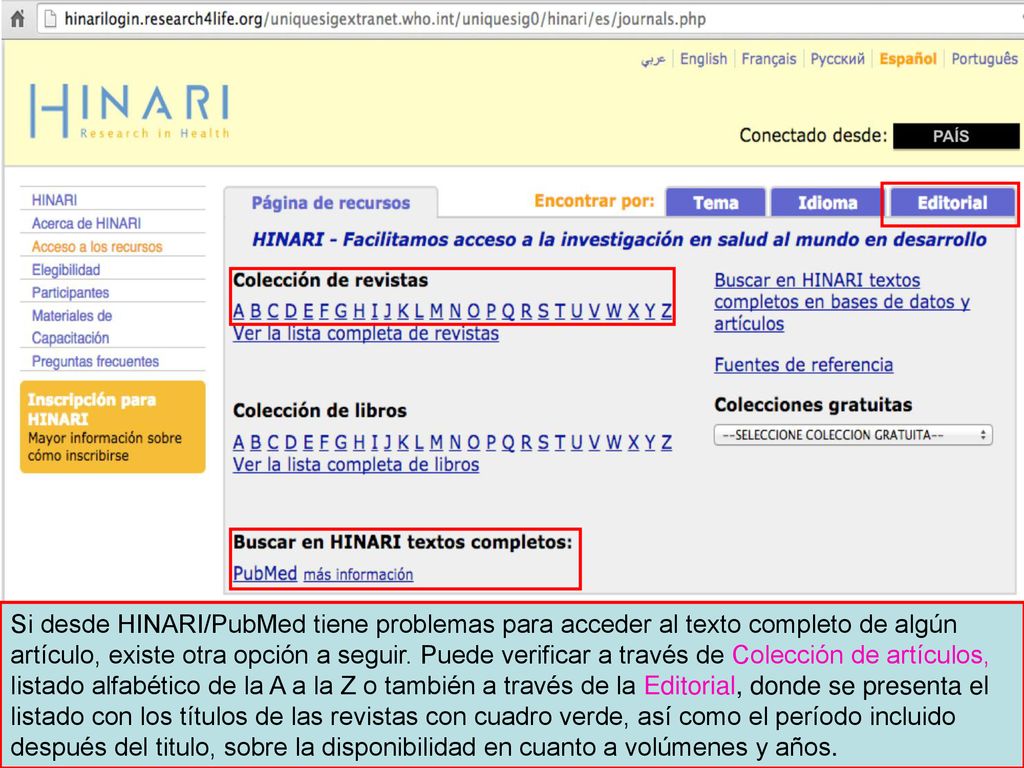
Task: Click Colecciones gratuitas heading
Action: point(813,405)
